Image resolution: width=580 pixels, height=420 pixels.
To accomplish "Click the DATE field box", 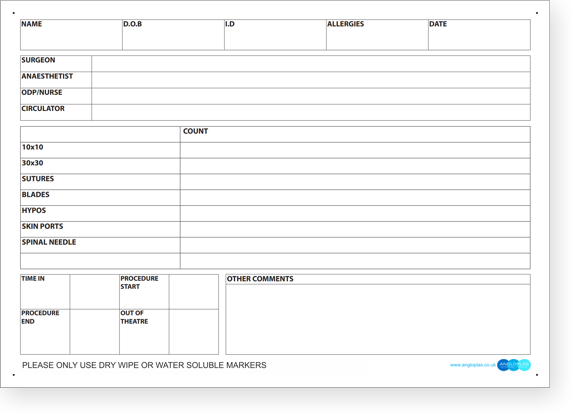I will coord(479,35).
